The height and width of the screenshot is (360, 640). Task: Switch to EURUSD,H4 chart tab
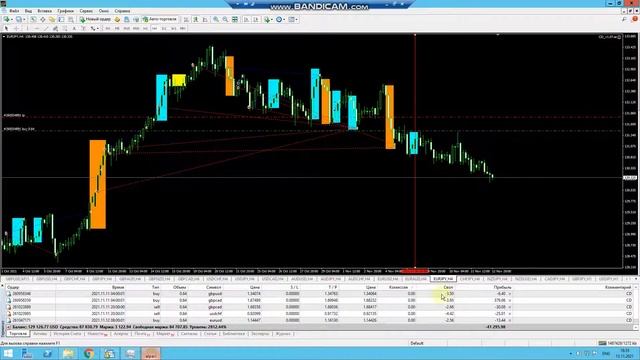point(387,279)
